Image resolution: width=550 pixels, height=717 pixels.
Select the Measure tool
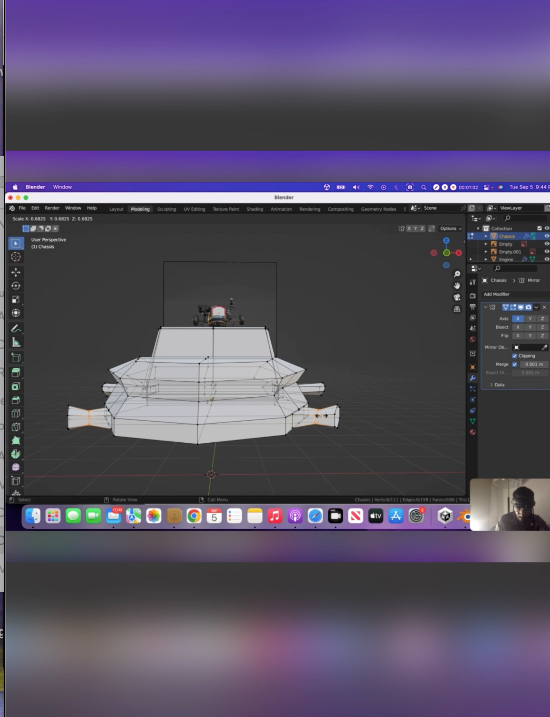pos(16,342)
